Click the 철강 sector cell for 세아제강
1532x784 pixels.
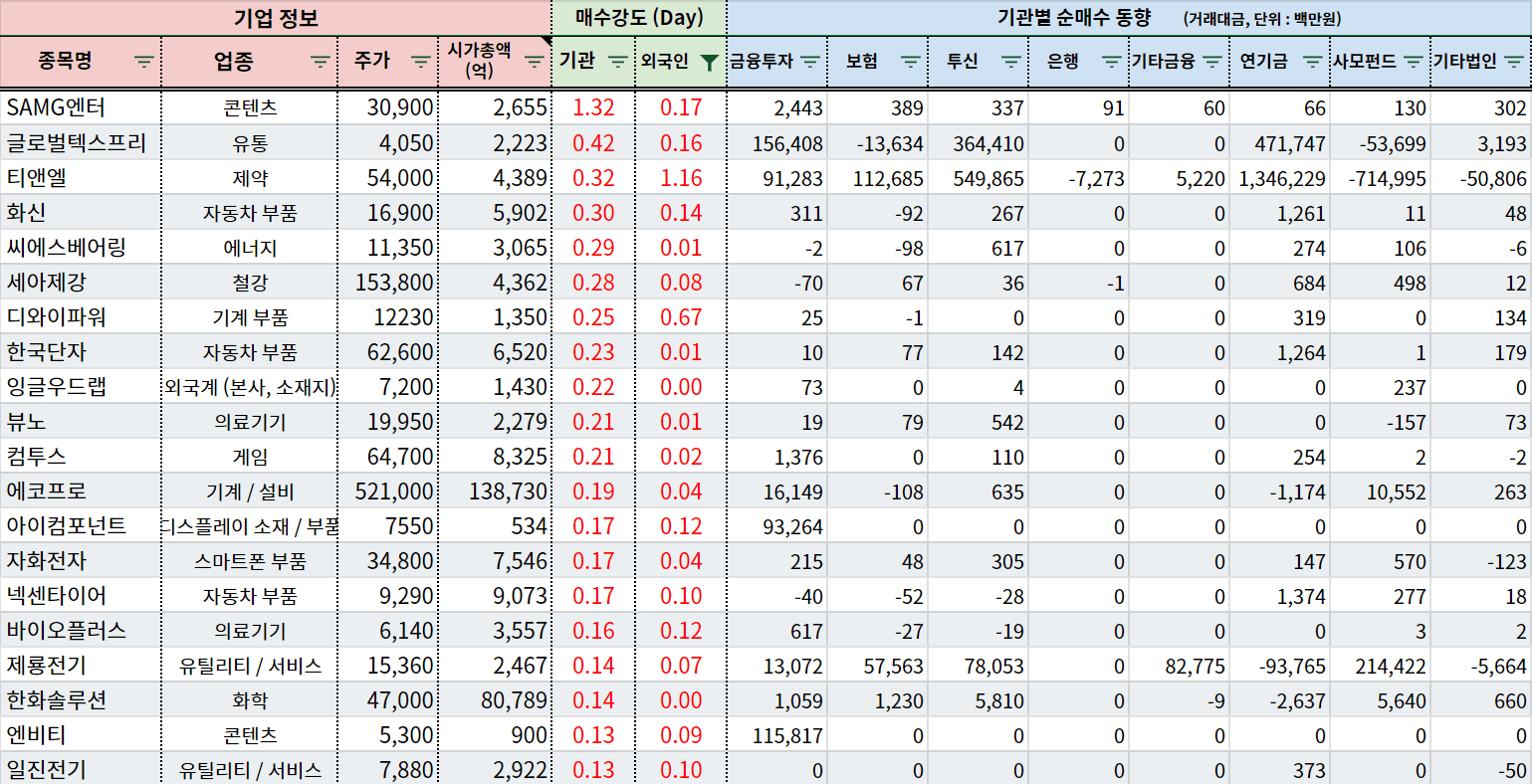[x=250, y=282]
